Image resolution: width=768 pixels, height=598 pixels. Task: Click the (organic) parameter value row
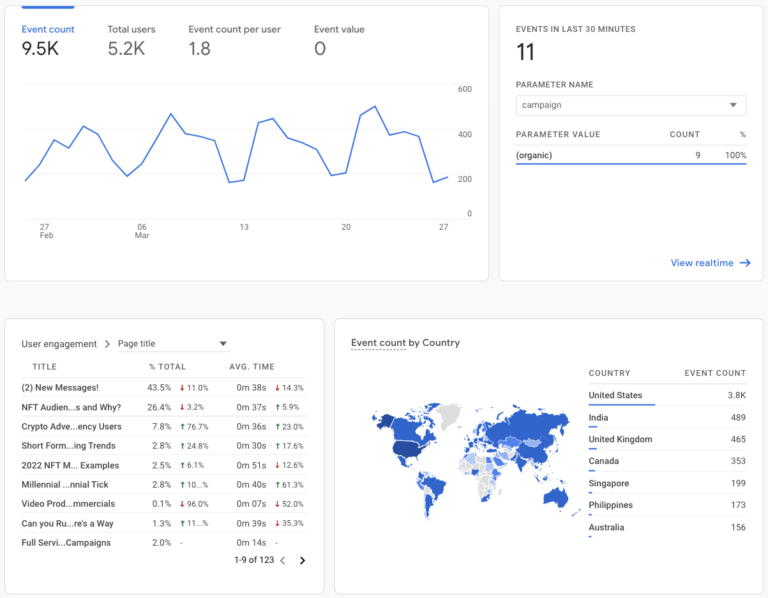coord(630,155)
